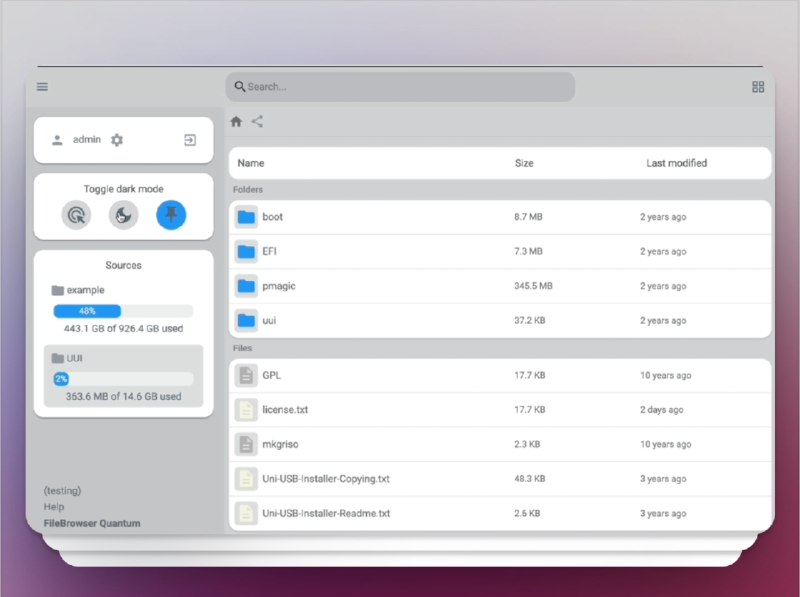Go to home directory via home icon
The image size is (800, 597).
point(236,121)
